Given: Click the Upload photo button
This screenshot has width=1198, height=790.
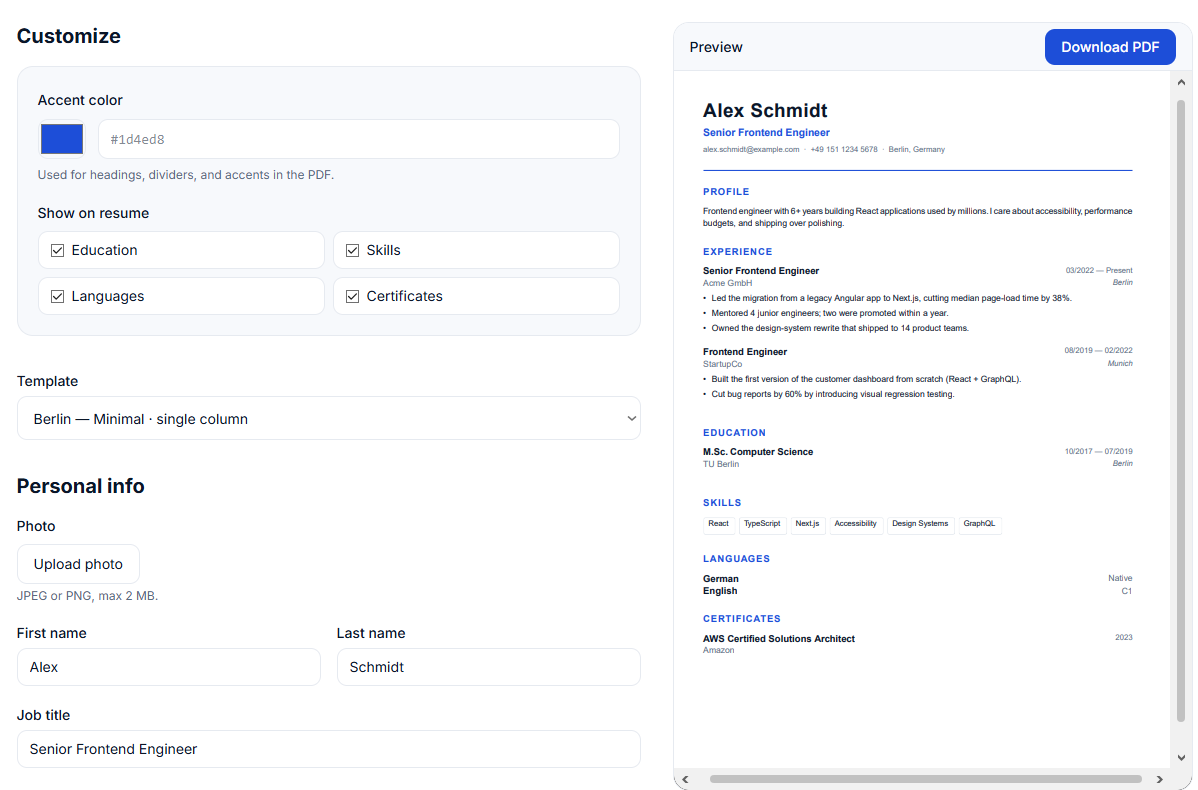Looking at the screenshot, I should [x=78, y=564].
